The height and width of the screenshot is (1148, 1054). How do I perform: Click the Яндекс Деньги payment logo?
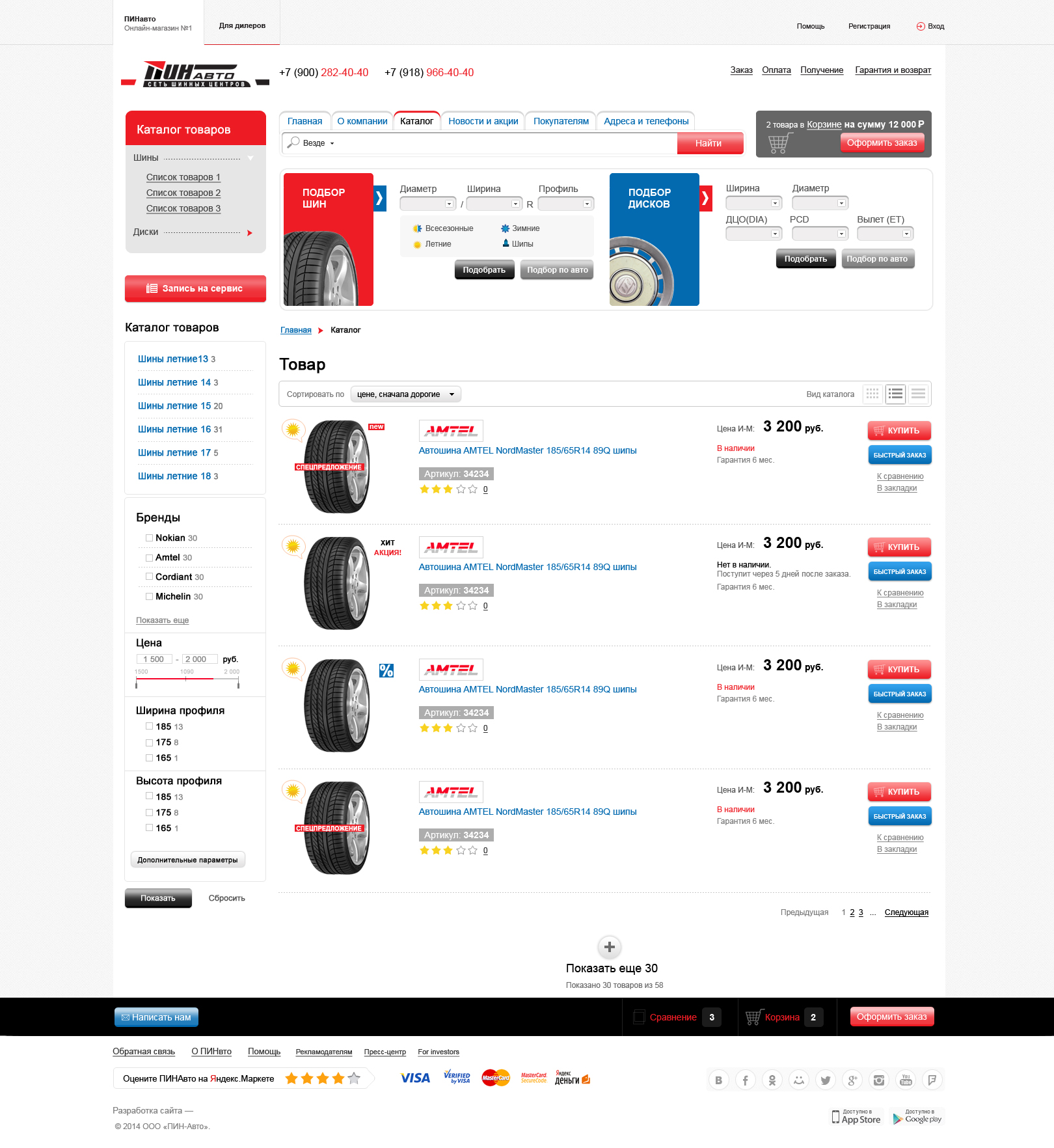pos(573,1078)
